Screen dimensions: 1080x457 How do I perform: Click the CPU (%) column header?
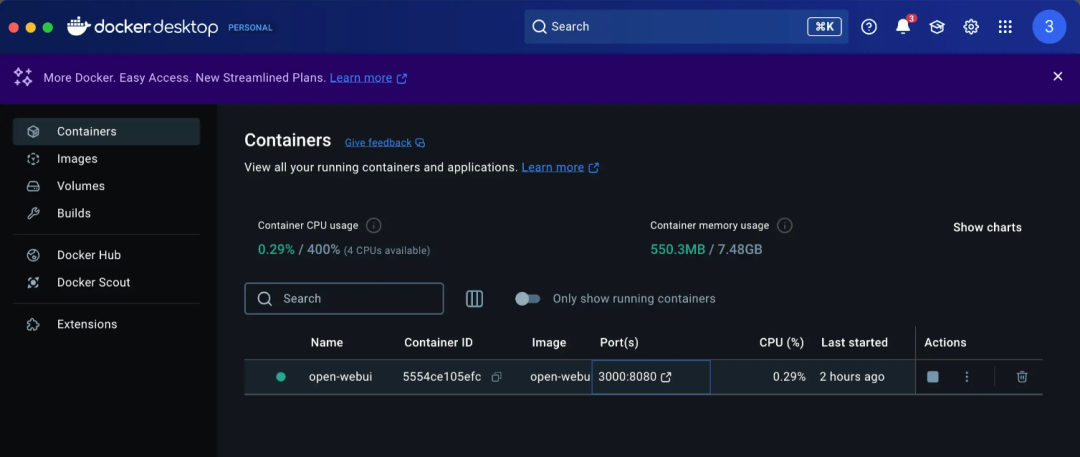click(782, 343)
